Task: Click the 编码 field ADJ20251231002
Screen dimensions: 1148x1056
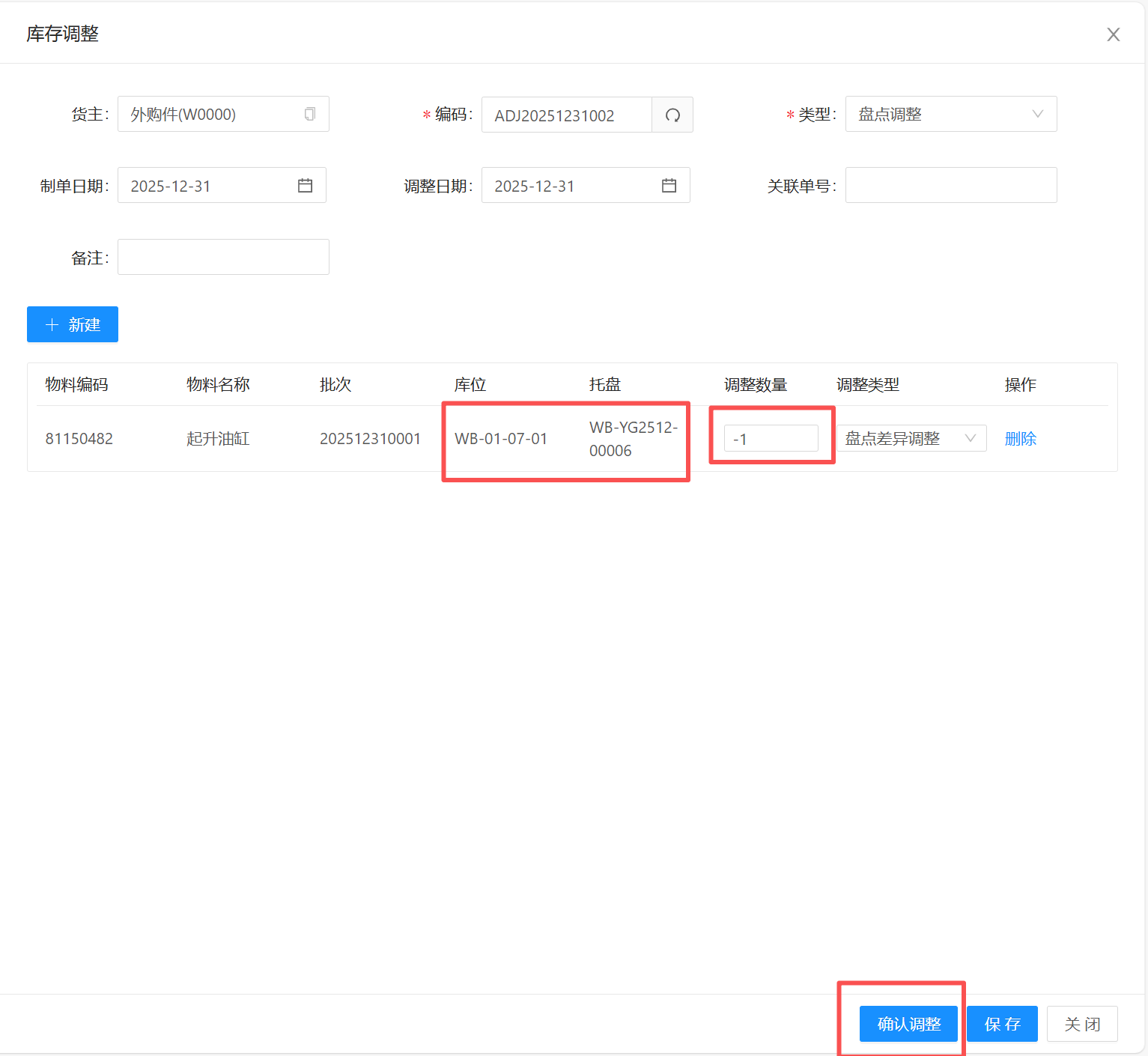Action: pyautogui.click(x=566, y=115)
